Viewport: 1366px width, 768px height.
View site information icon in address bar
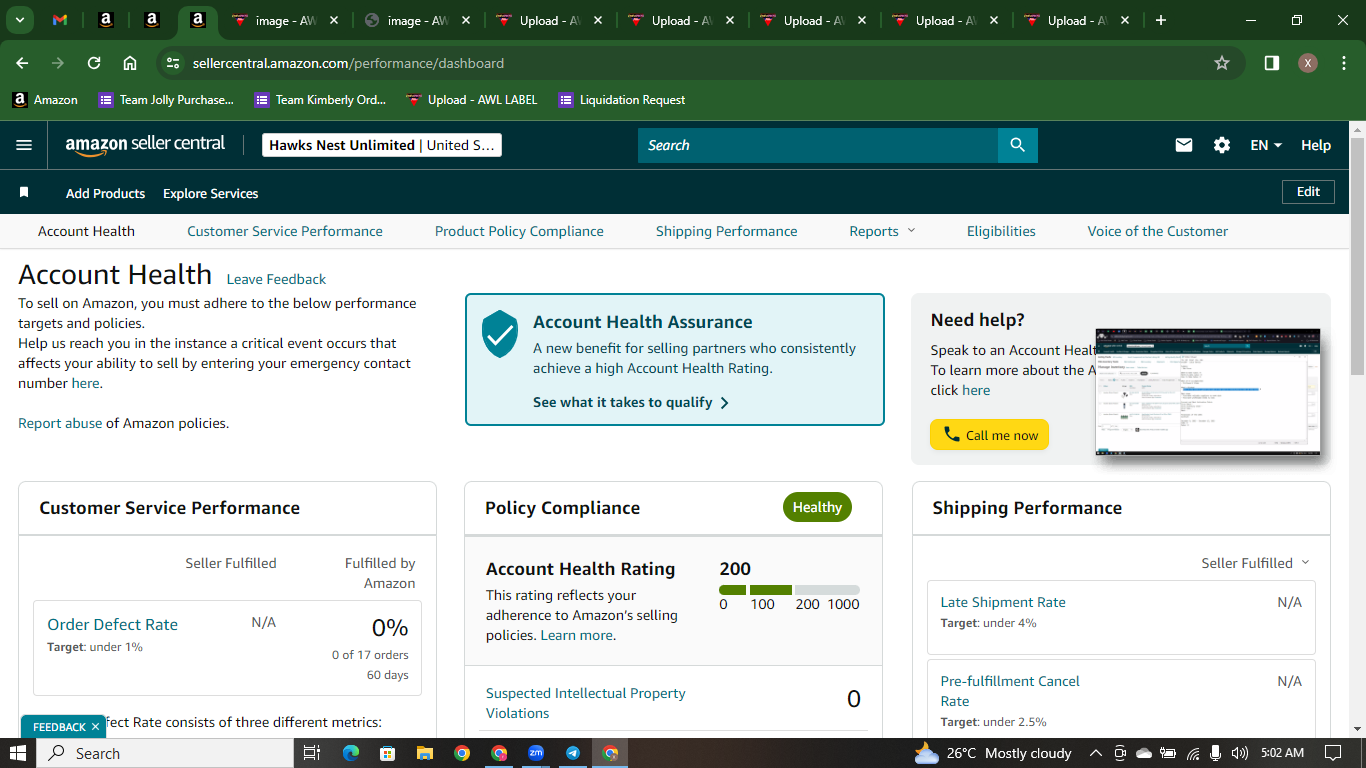(173, 63)
